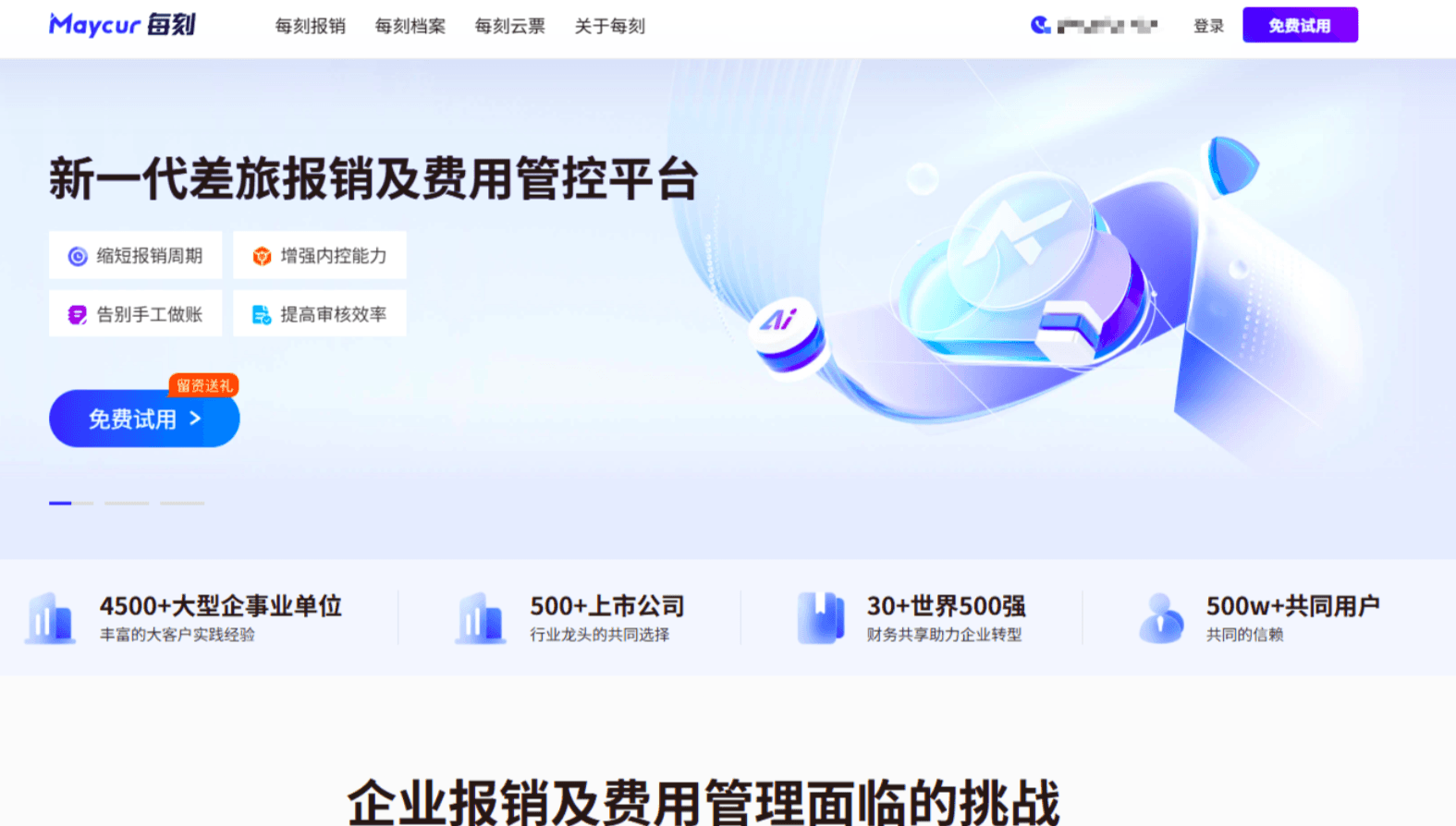
Task: Click the 30+世界500强 text
Action: coord(947,606)
